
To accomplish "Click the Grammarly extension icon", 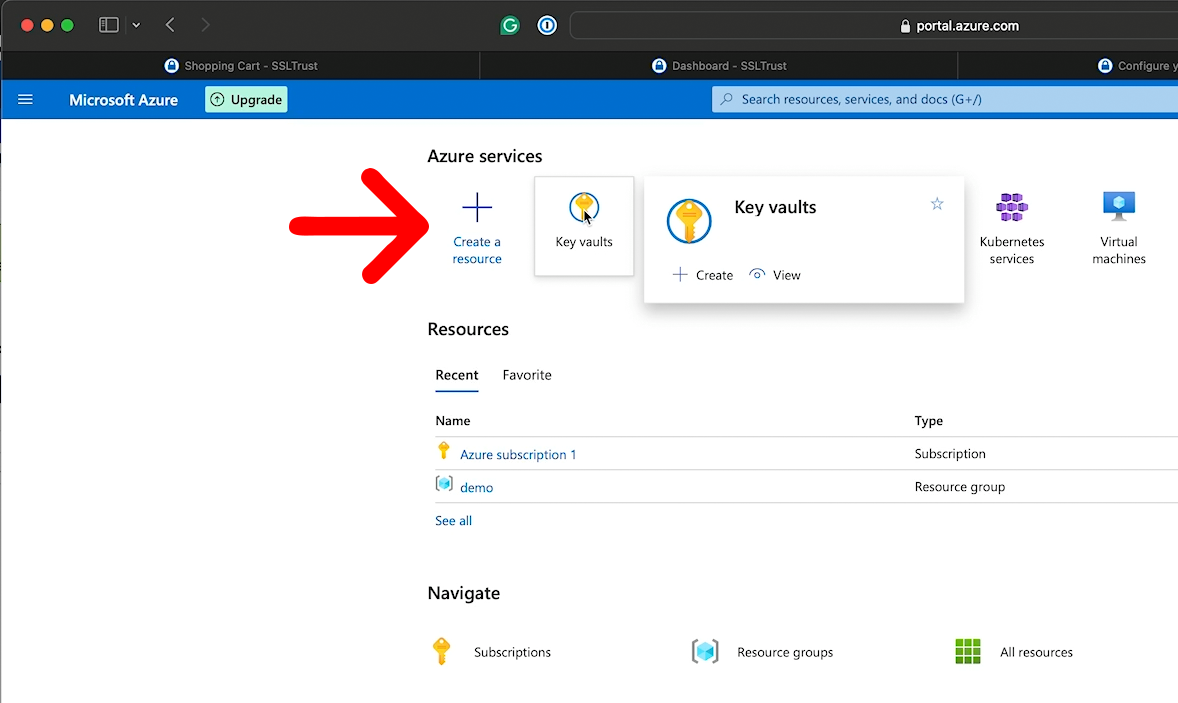I will tap(510, 25).
